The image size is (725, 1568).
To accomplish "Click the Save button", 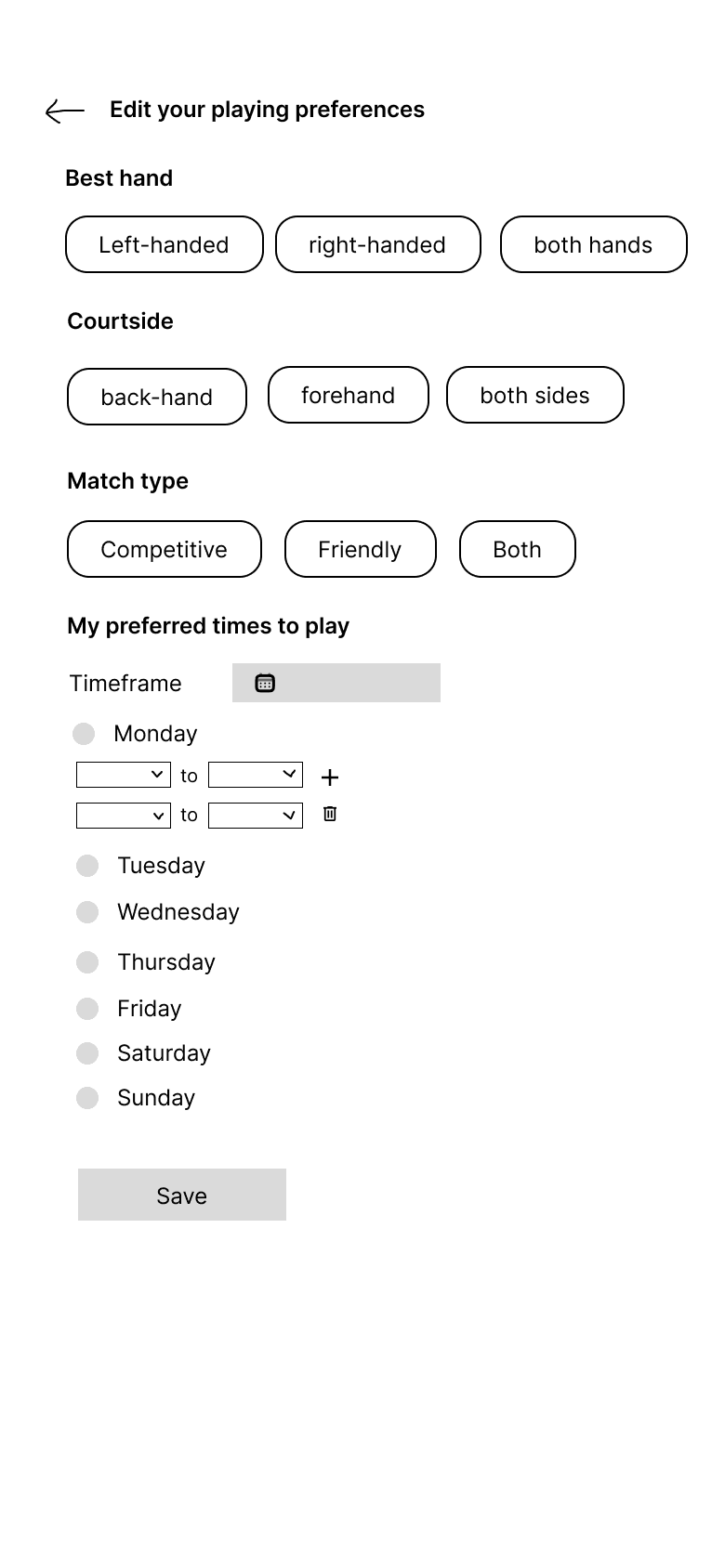I will 182,1195.
